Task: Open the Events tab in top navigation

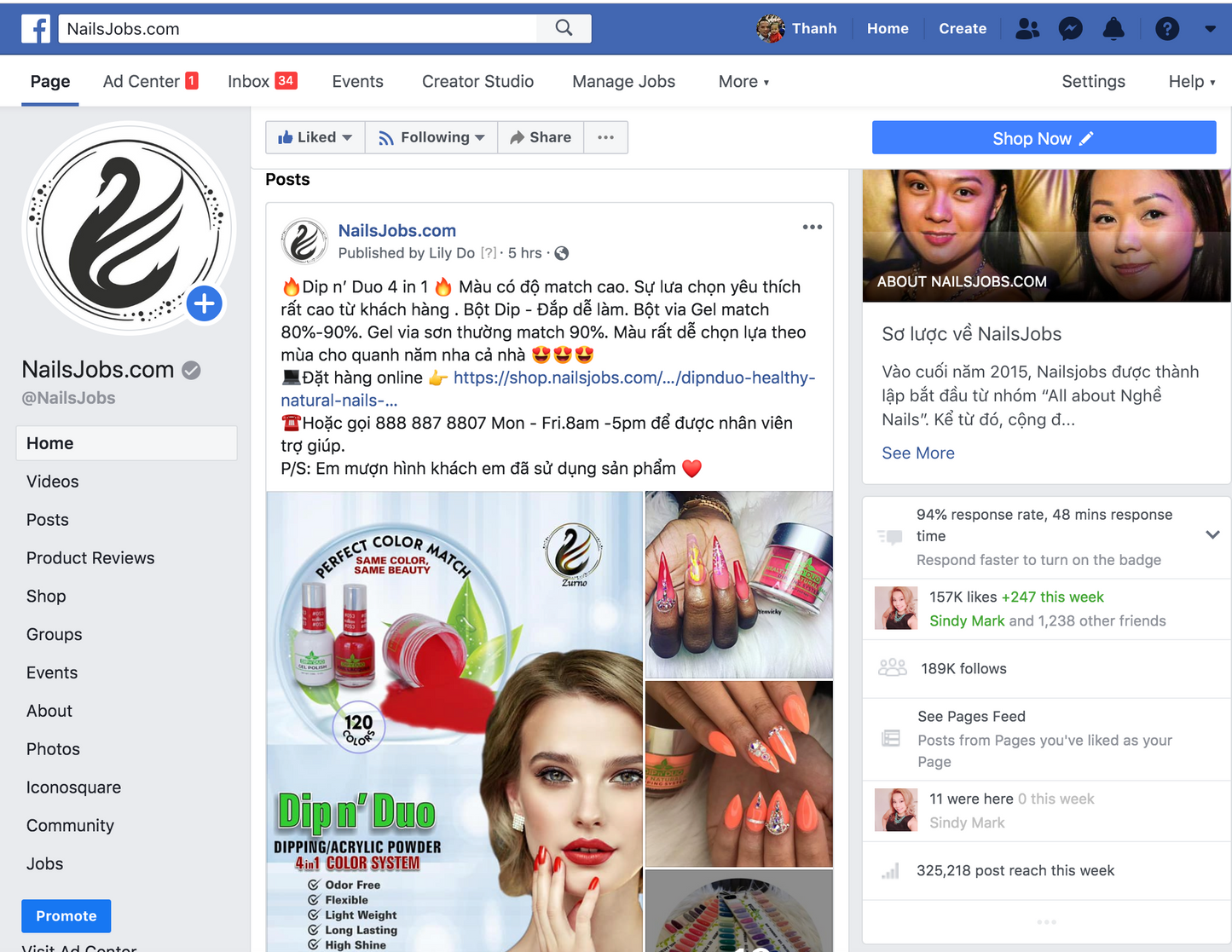Action: pyautogui.click(x=357, y=82)
